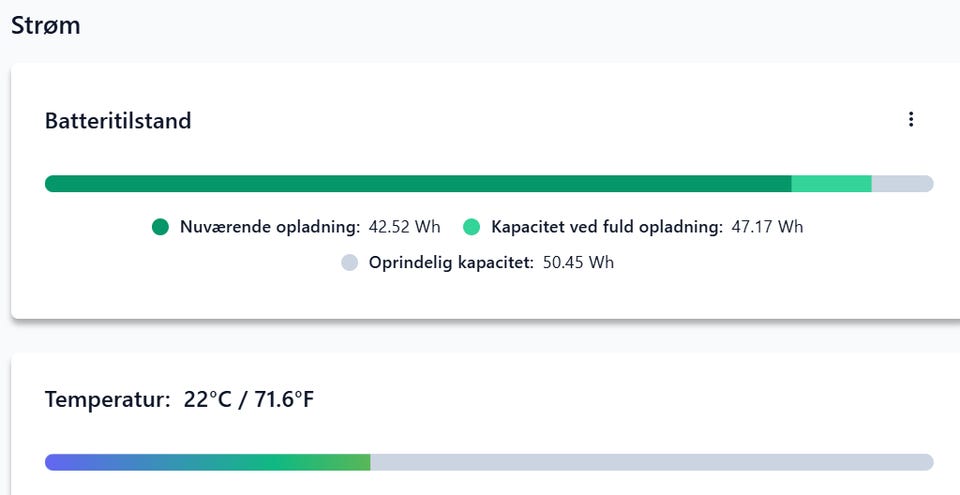Image resolution: width=960 pixels, height=495 pixels.
Task: Click the light green segment of battery bar
Action: [831, 184]
